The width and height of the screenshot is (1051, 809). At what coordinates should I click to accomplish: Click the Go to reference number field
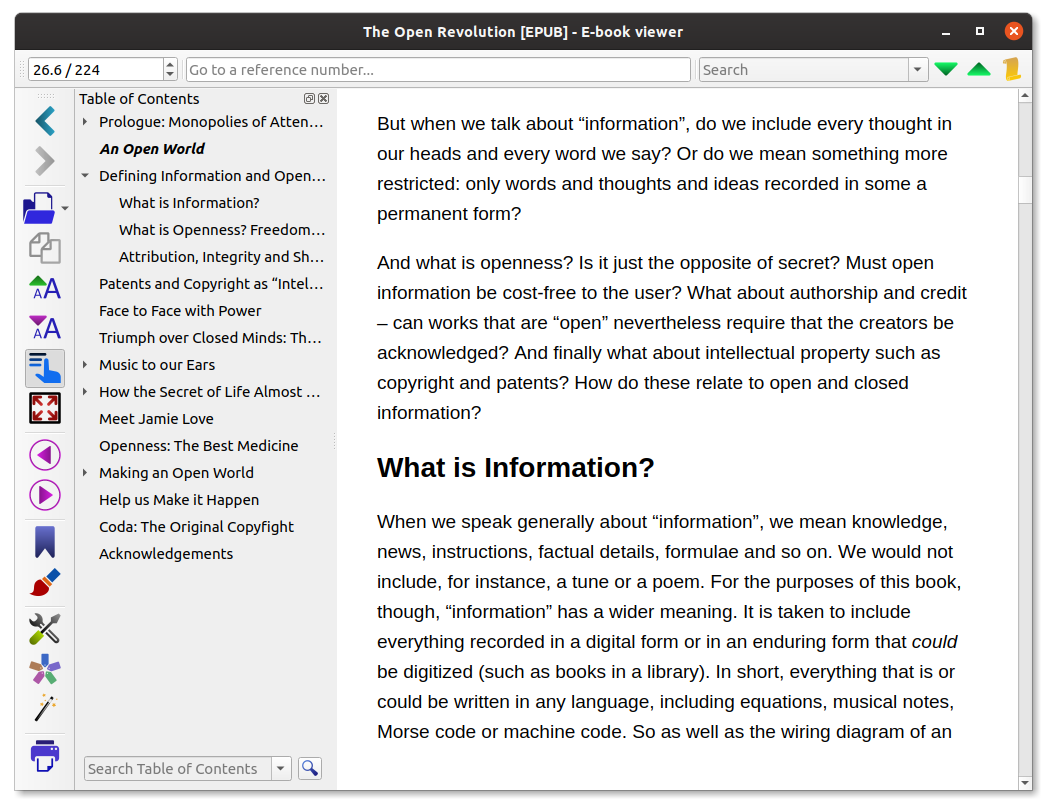point(438,70)
